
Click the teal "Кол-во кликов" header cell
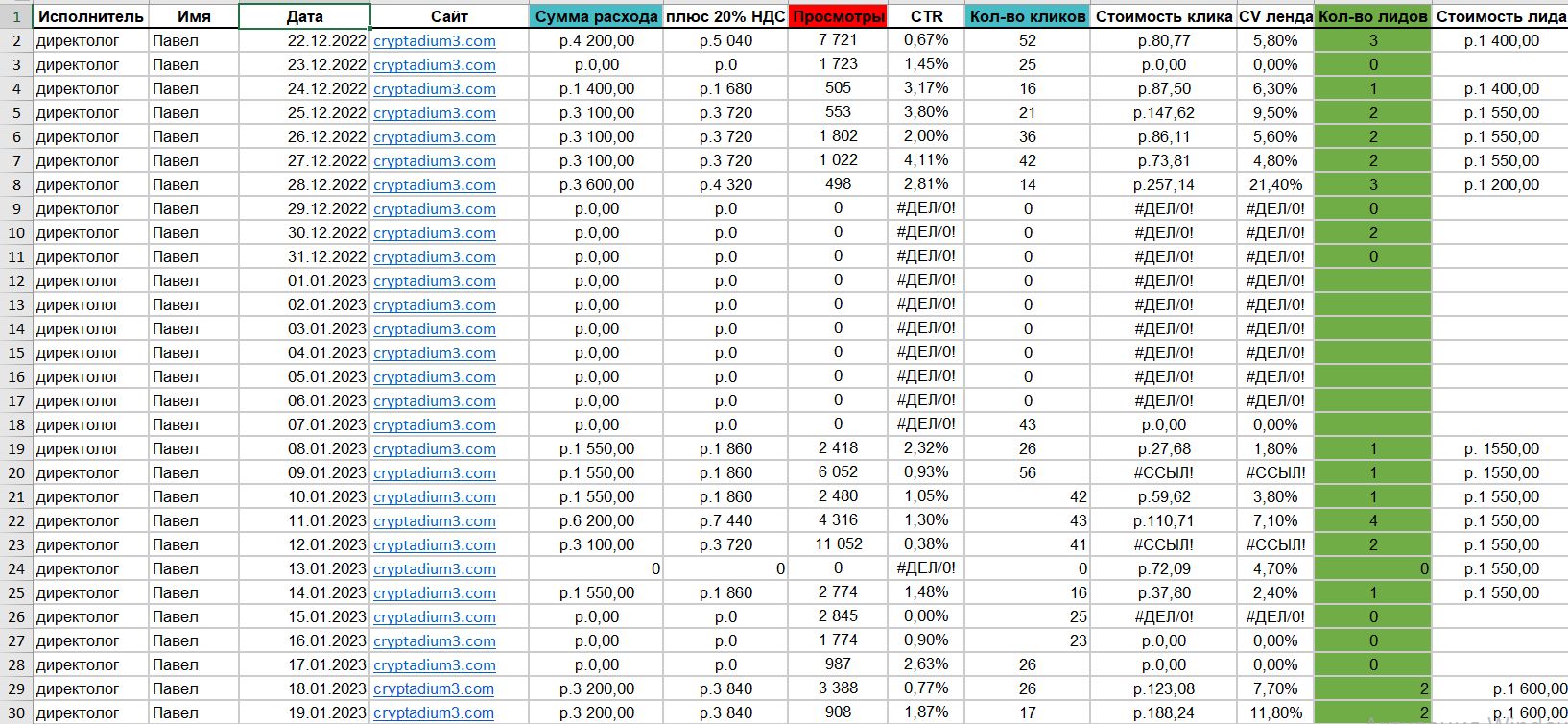click(1028, 16)
